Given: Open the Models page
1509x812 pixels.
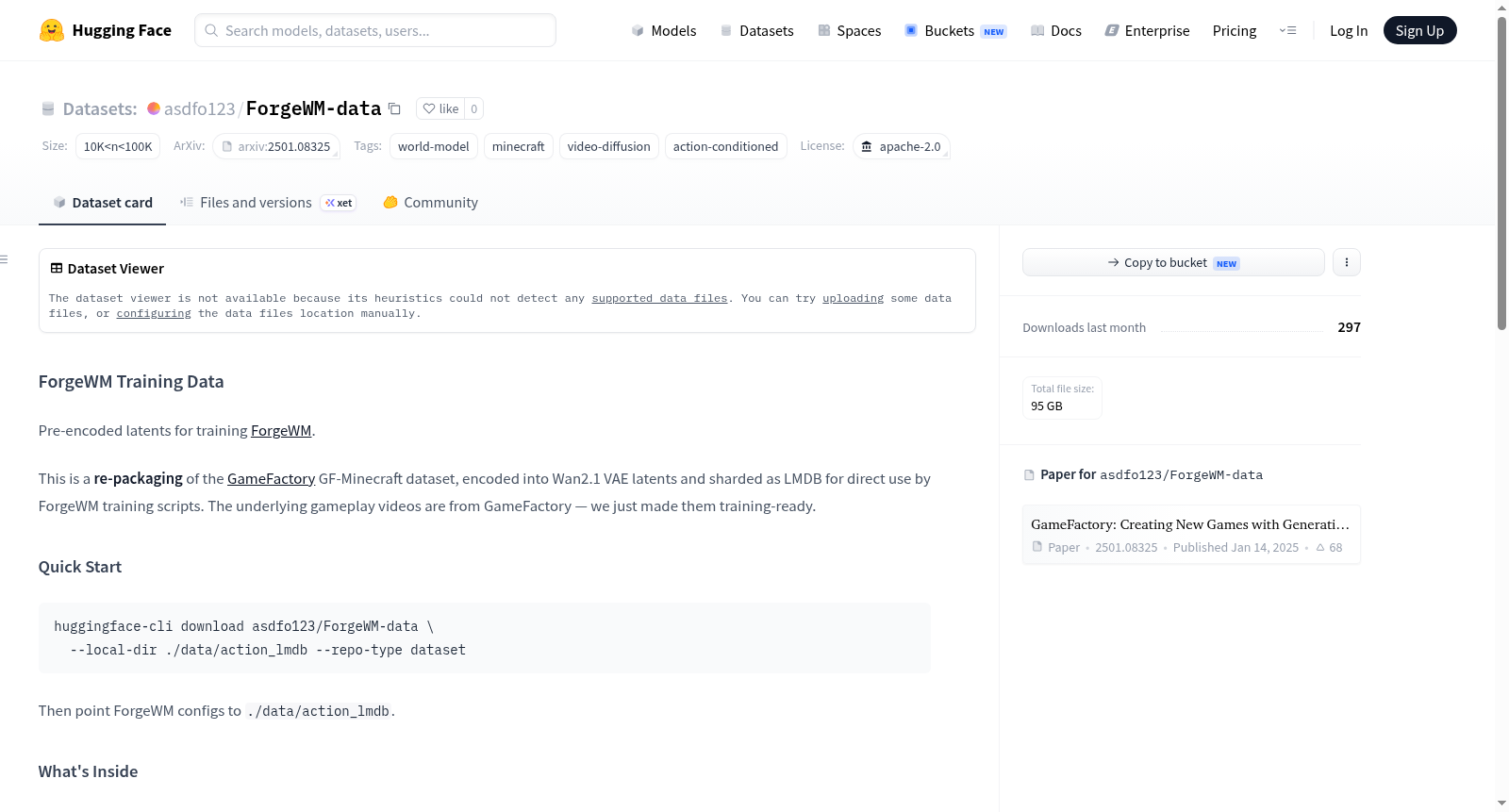Looking at the screenshot, I should click(664, 31).
